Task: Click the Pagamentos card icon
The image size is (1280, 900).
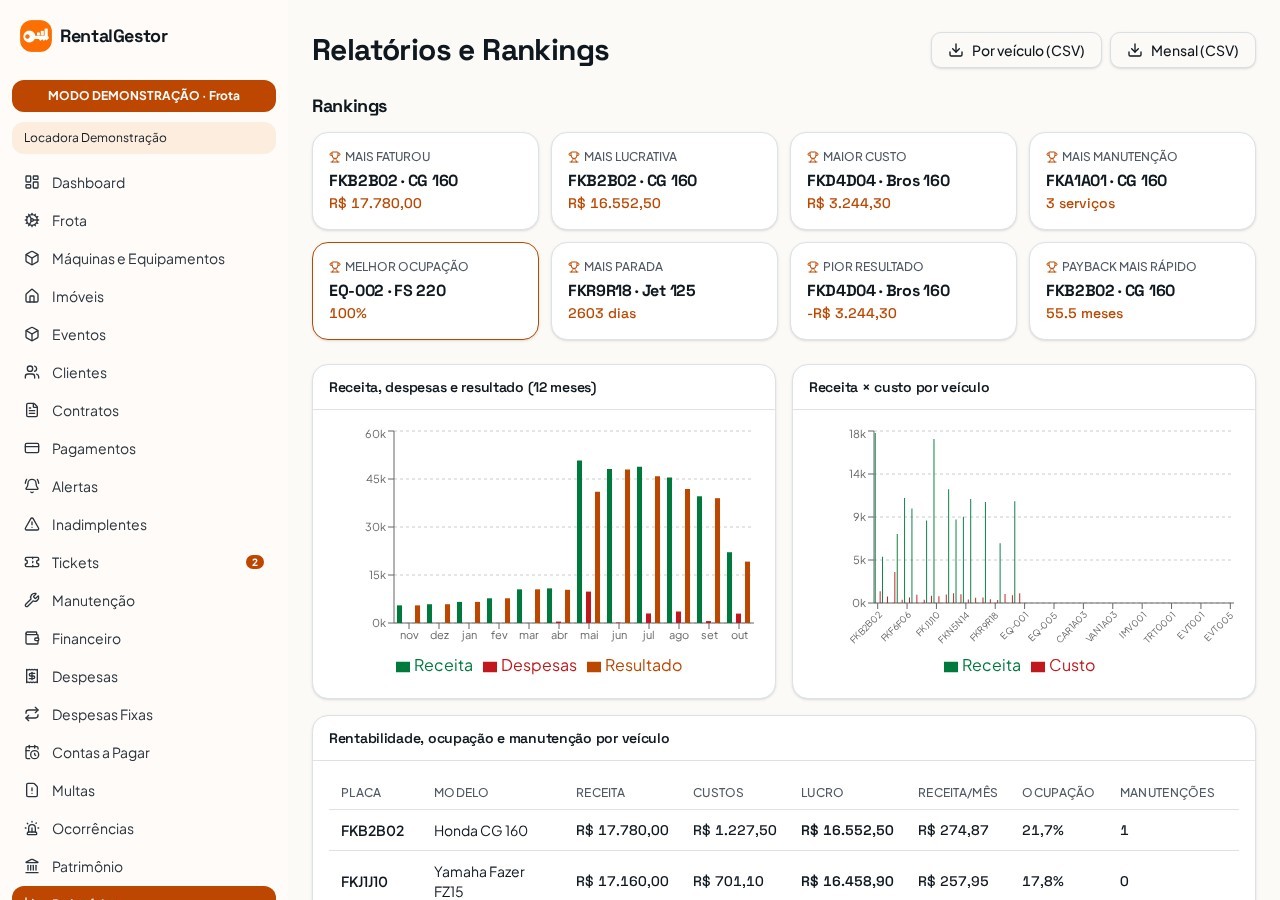Action: click(x=32, y=448)
